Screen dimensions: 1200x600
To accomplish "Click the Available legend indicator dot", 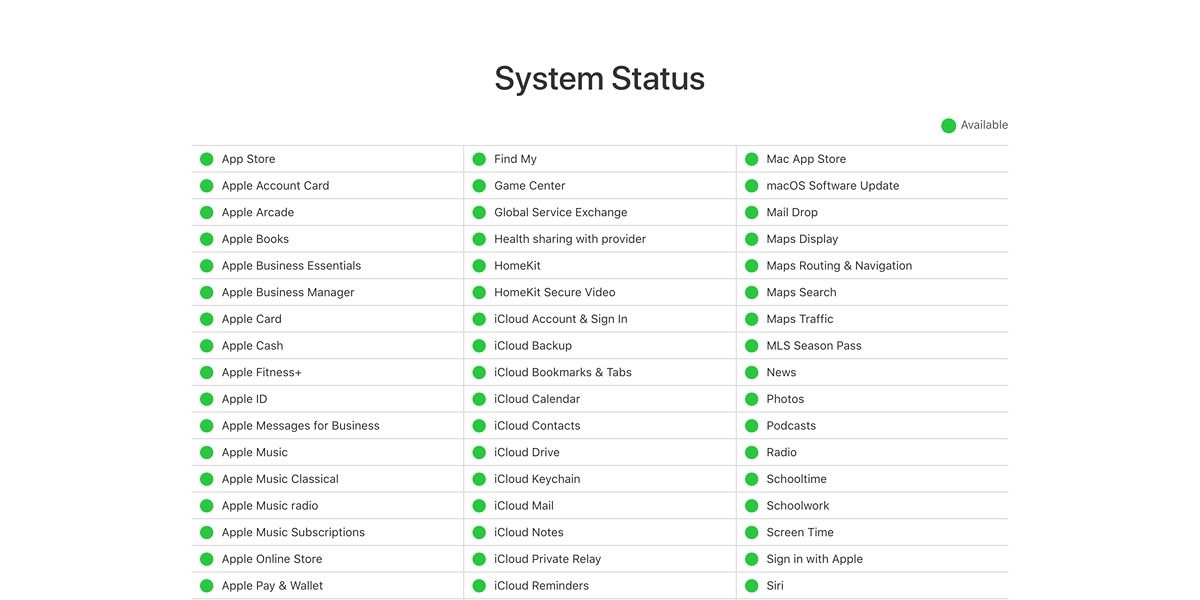I will [948, 124].
